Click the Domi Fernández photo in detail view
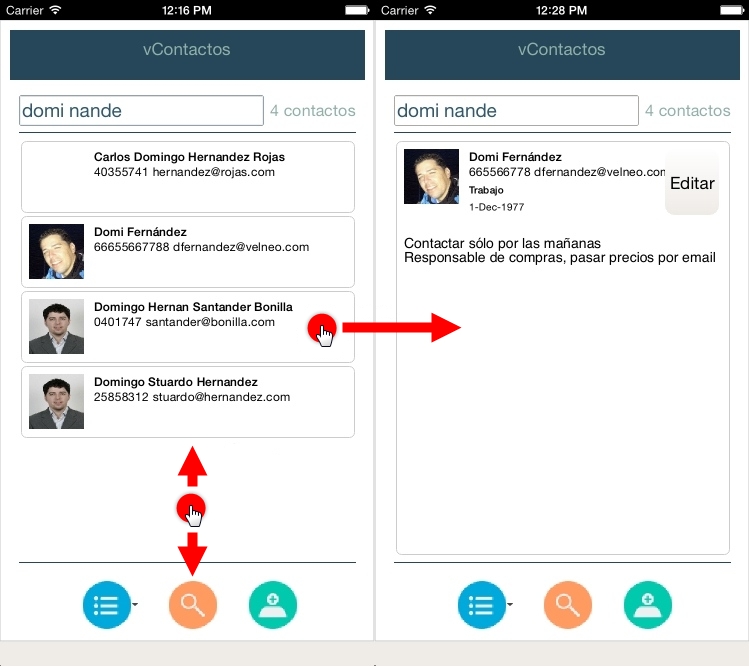The width and height of the screenshot is (749, 667). point(431,177)
